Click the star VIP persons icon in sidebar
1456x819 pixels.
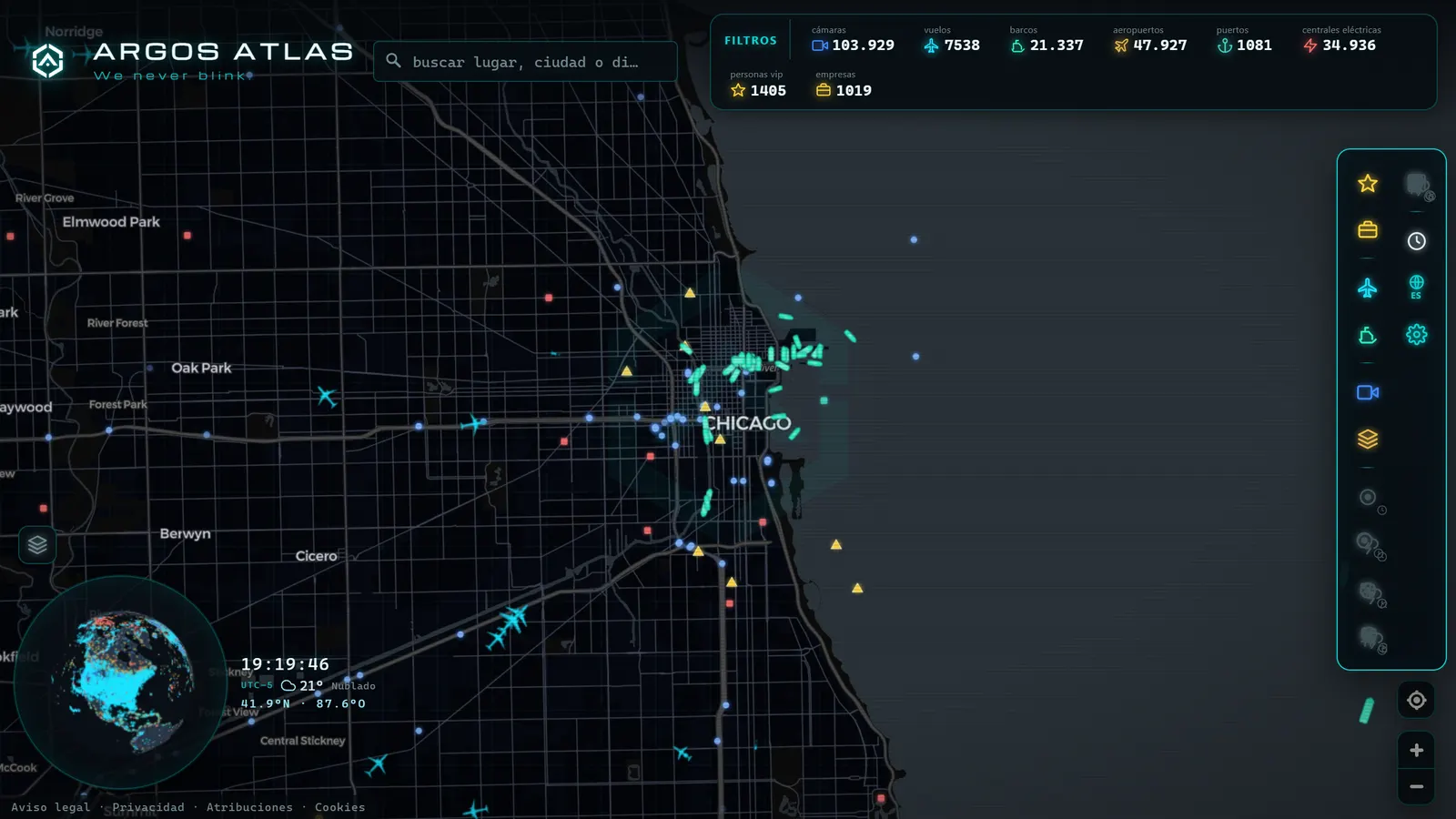coord(1367,184)
